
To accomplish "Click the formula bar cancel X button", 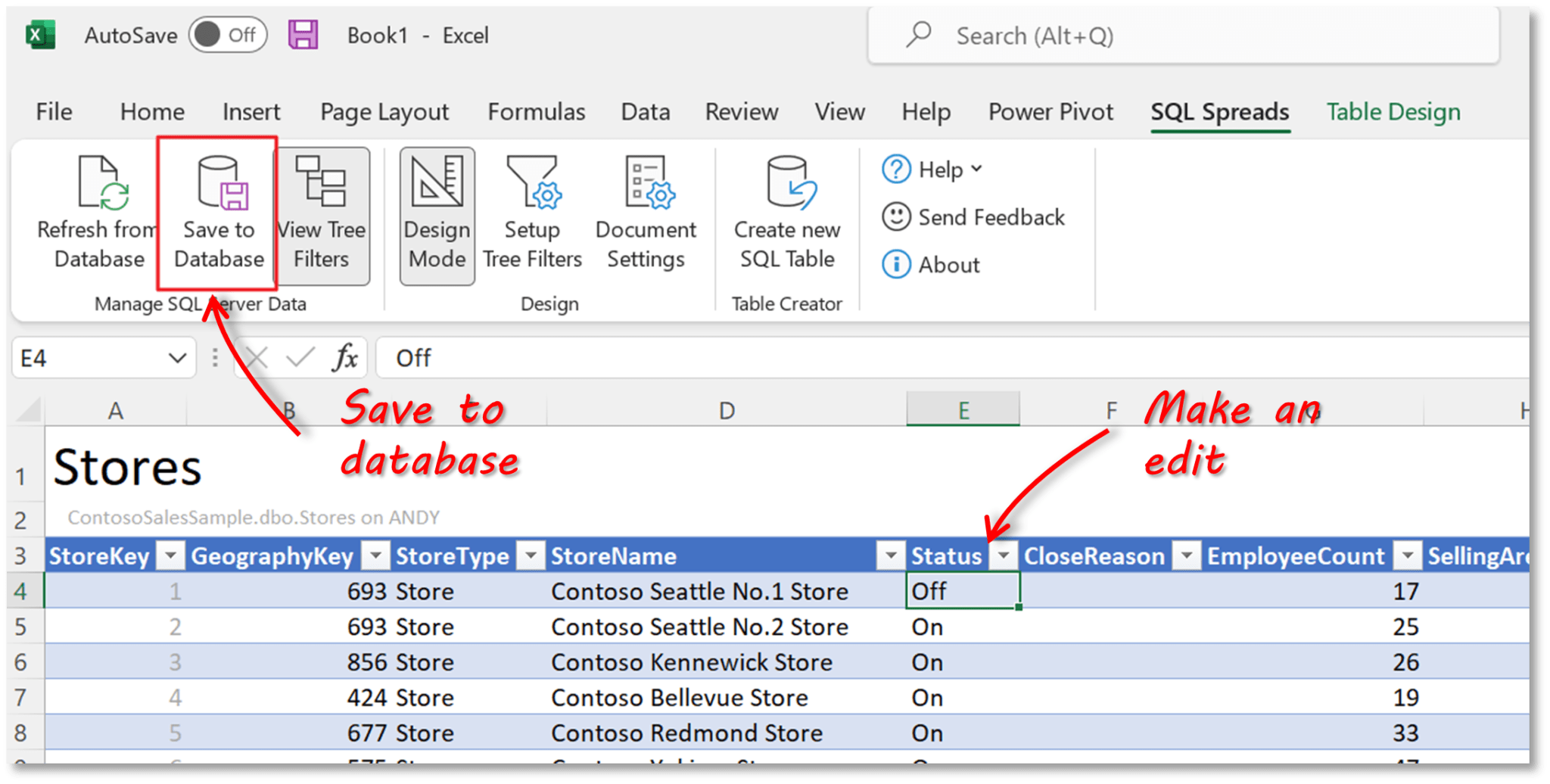I will [256, 357].
